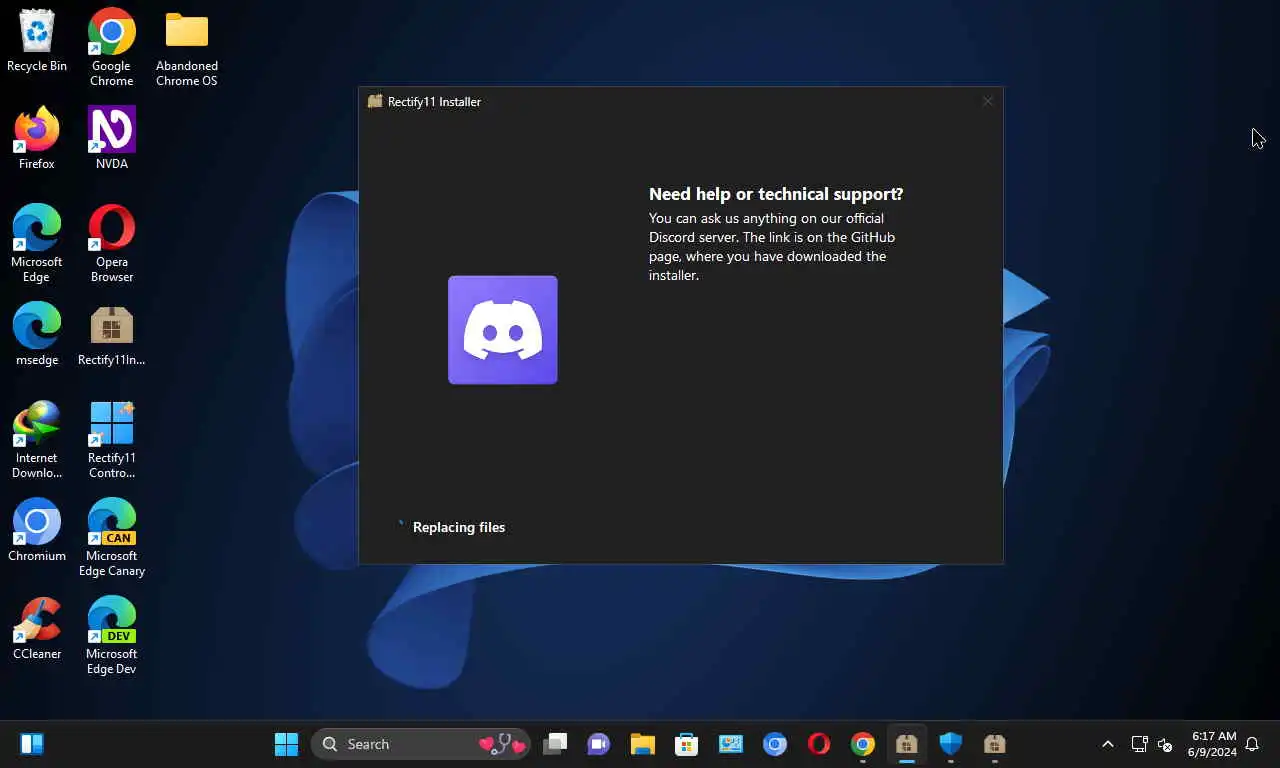Screen dimensions: 1280x768
Task: Select the Microsoft Edge Canary desktop shortcut
Action: click(111, 538)
